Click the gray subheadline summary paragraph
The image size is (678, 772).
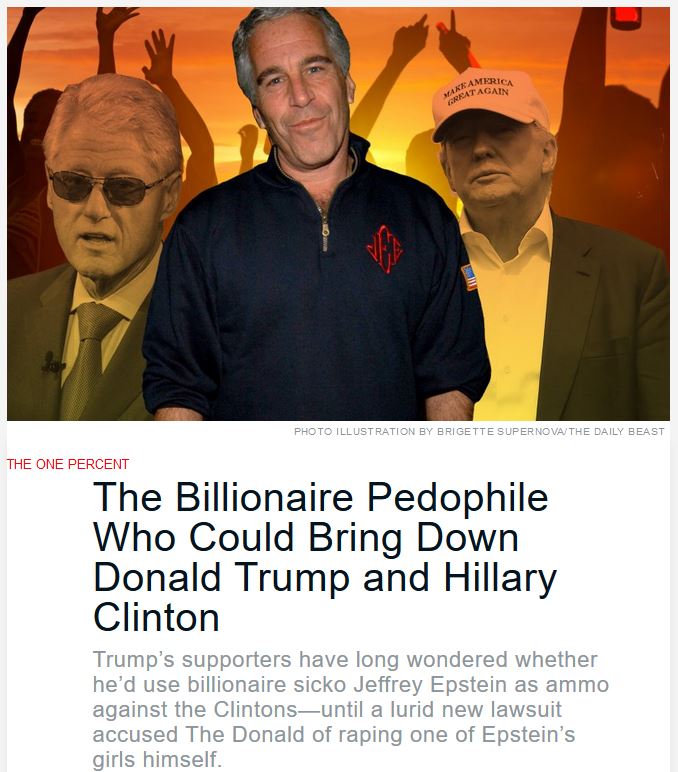click(351, 709)
